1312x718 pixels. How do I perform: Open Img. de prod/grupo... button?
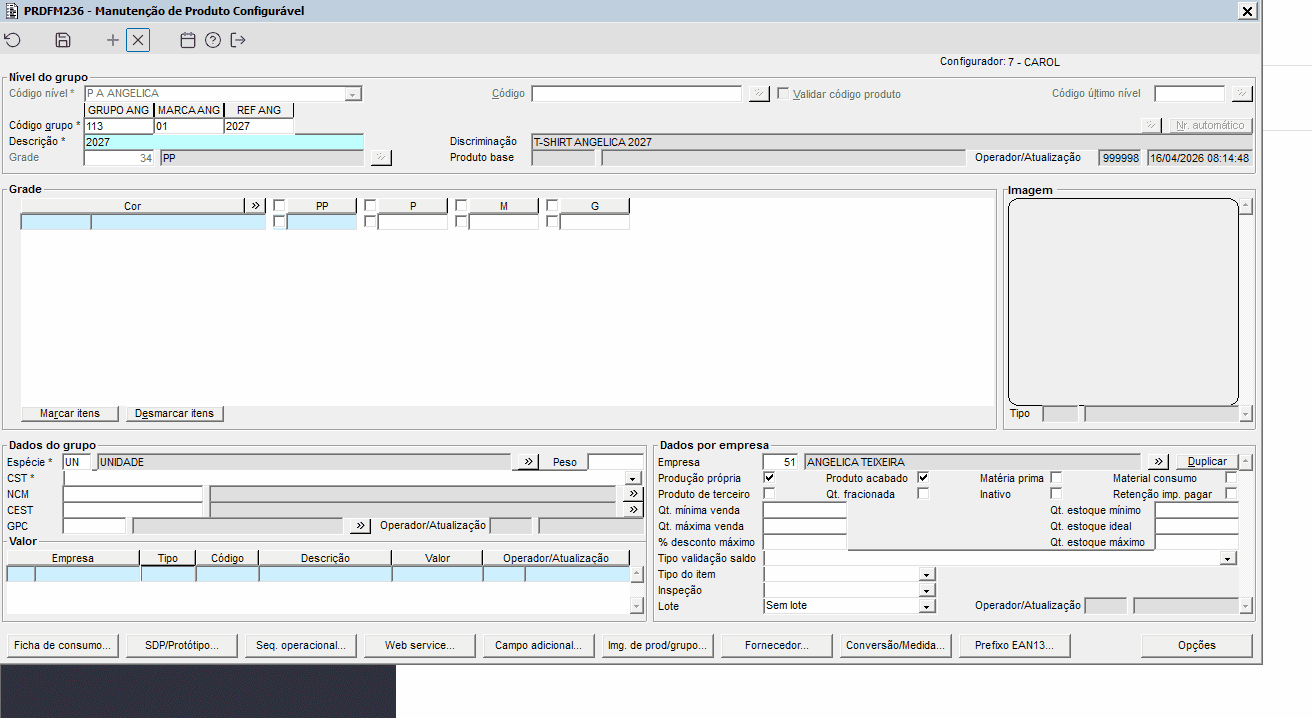pyautogui.click(x=658, y=646)
